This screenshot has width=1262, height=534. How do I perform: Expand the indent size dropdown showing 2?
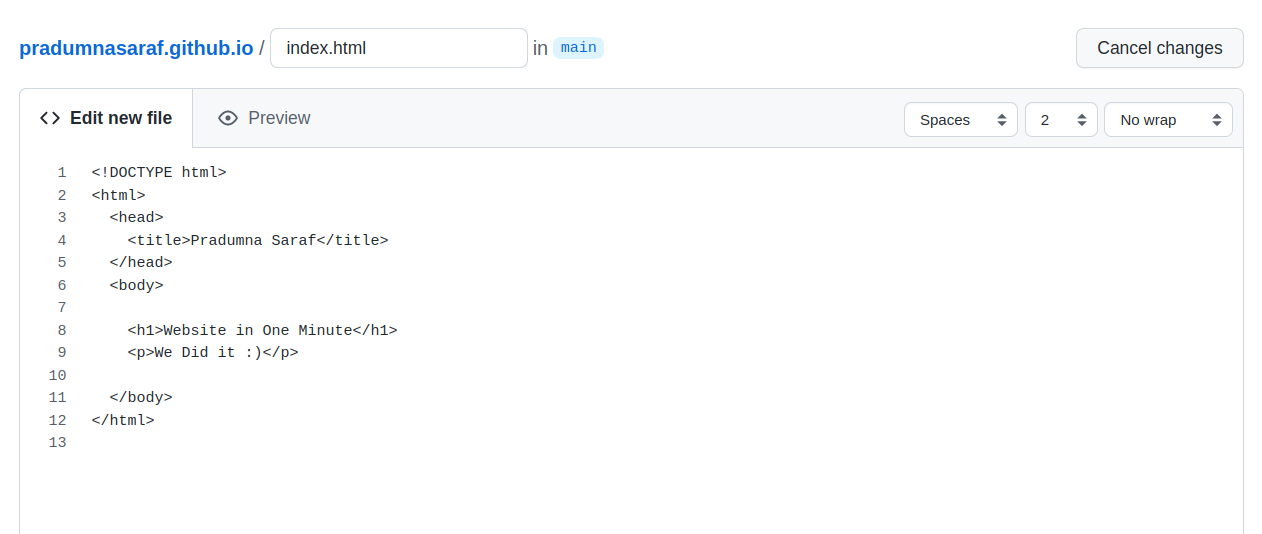[1061, 120]
